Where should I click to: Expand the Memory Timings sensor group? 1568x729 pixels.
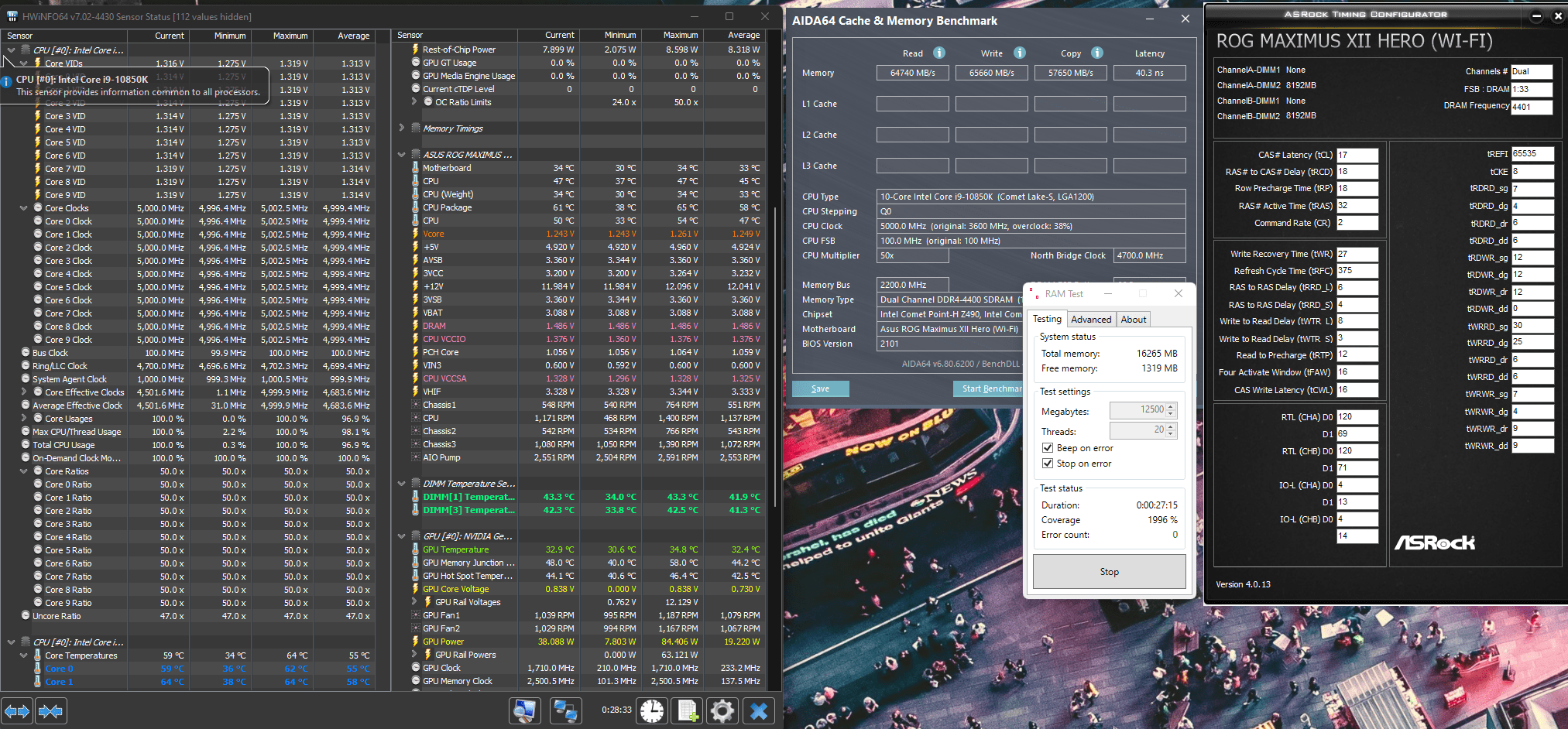(401, 128)
